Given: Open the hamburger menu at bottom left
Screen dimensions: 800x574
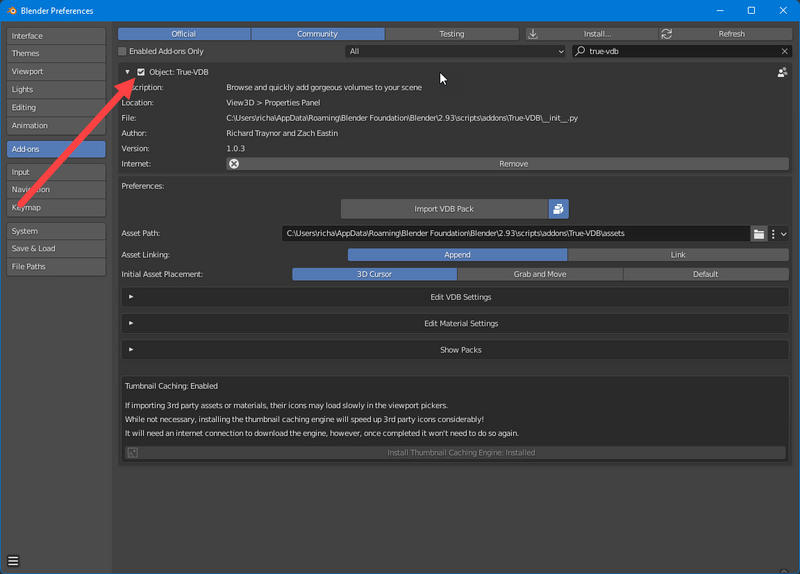Looking at the screenshot, I should click(13, 560).
